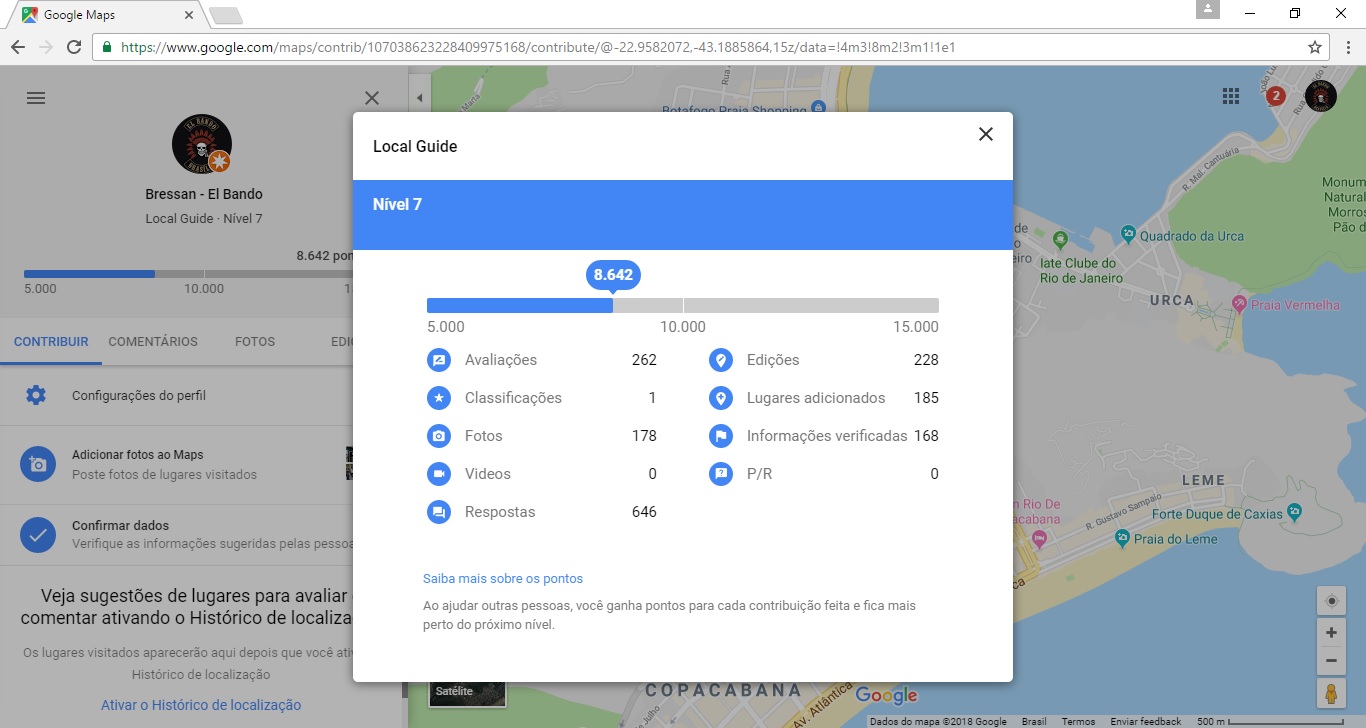This screenshot has width=1366, height=728.
Task: Click the 8.642 points bubble
Action: [613, 275]
